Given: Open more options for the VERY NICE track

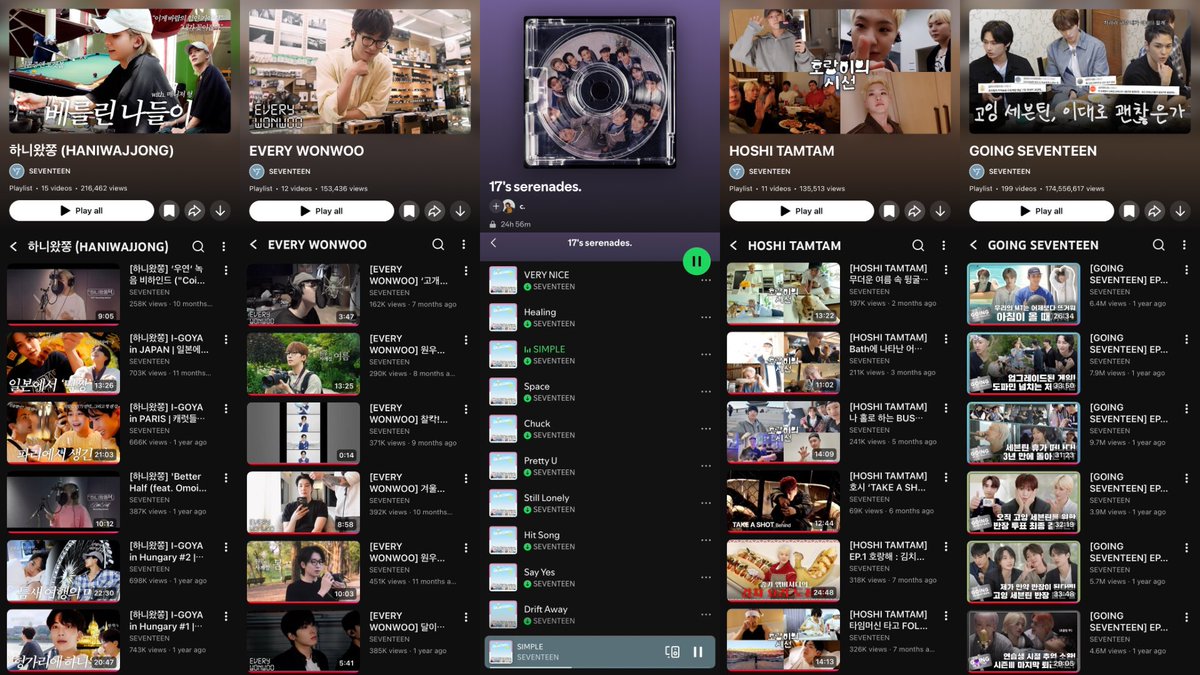Looking at the screenshot, I should [x=706, y=280].
